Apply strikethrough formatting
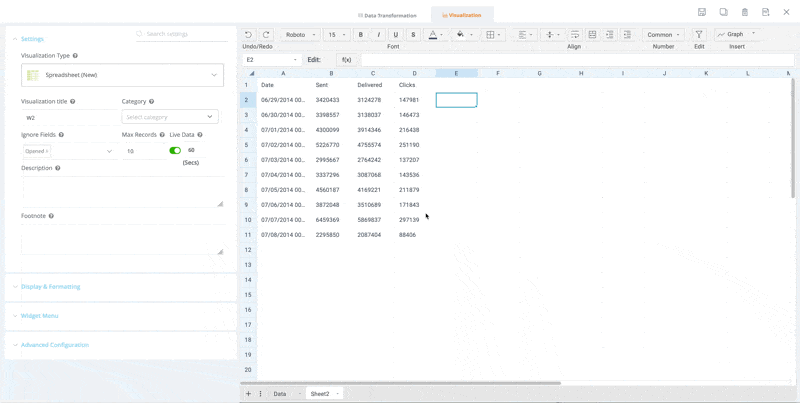800x403 pixels. click(x=413, y=35)
